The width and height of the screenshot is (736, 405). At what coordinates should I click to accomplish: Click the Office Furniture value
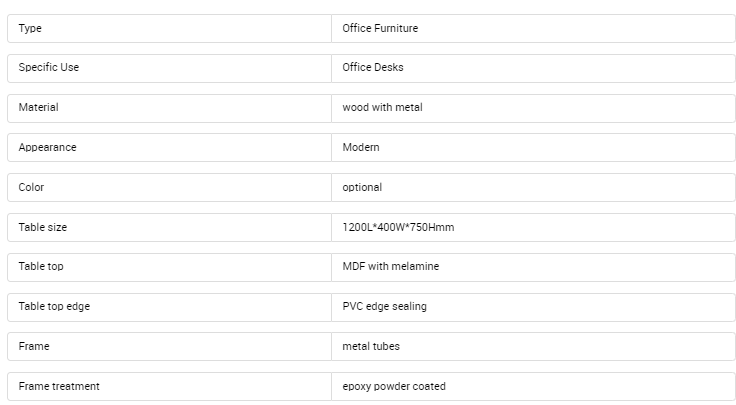pyautogui.click(x=380, y=28)
